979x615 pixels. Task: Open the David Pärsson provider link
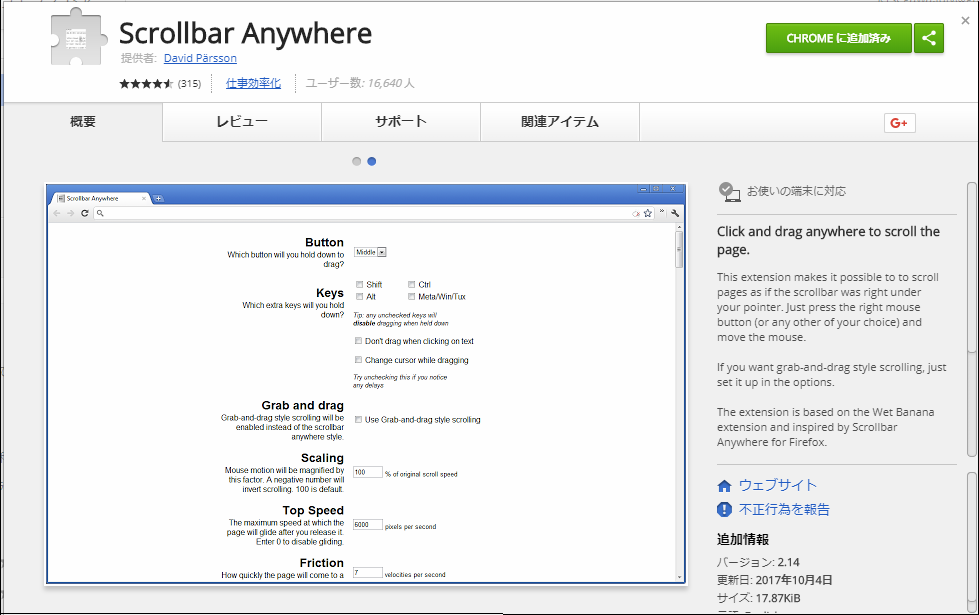200,58
